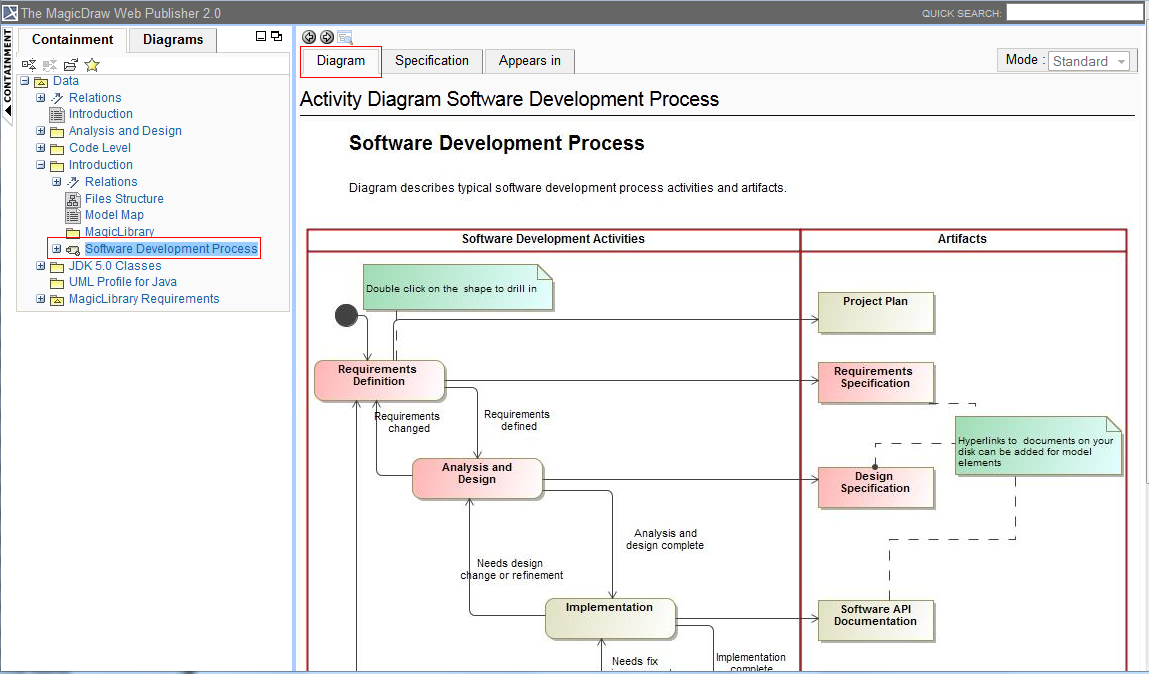Screen dimensions: 1149x674
Task: Click the yellow star favorites icon
Action: click(92, 64)
